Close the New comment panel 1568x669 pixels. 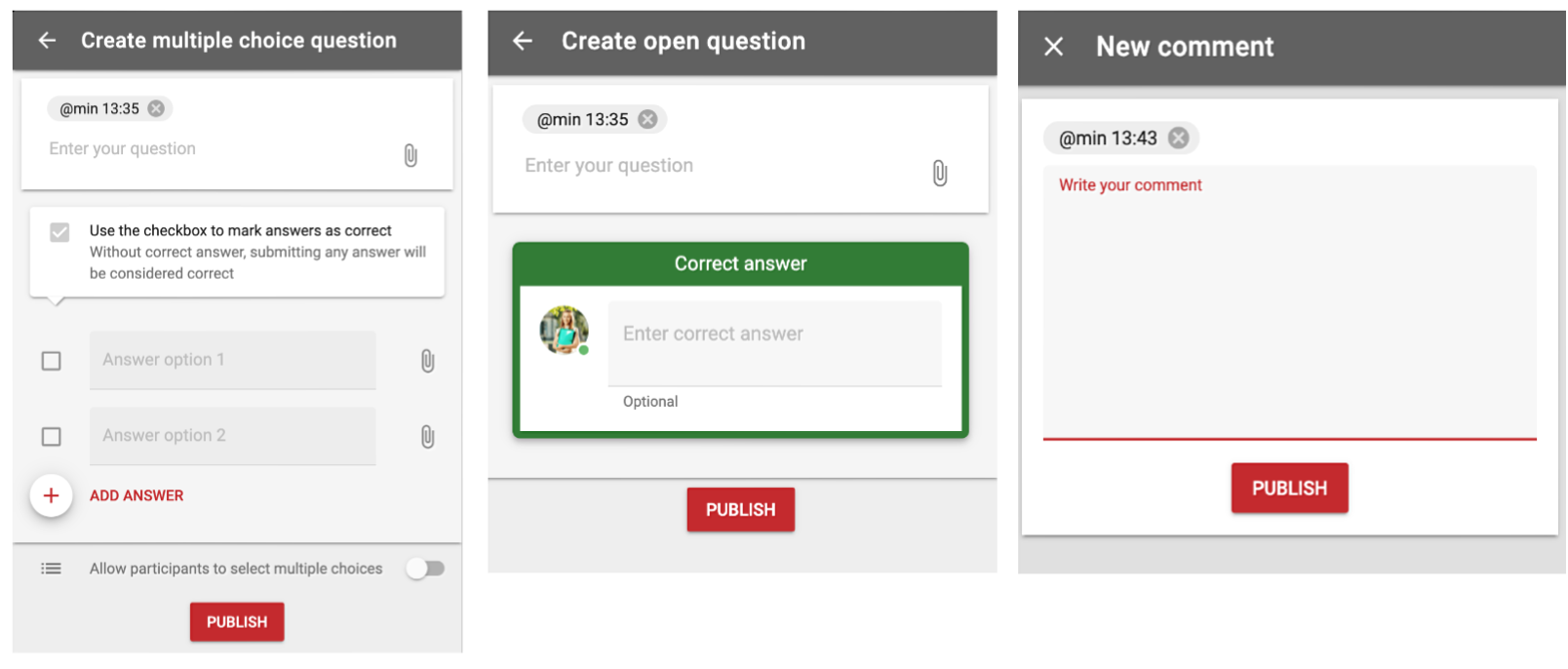coord(1053,46)
